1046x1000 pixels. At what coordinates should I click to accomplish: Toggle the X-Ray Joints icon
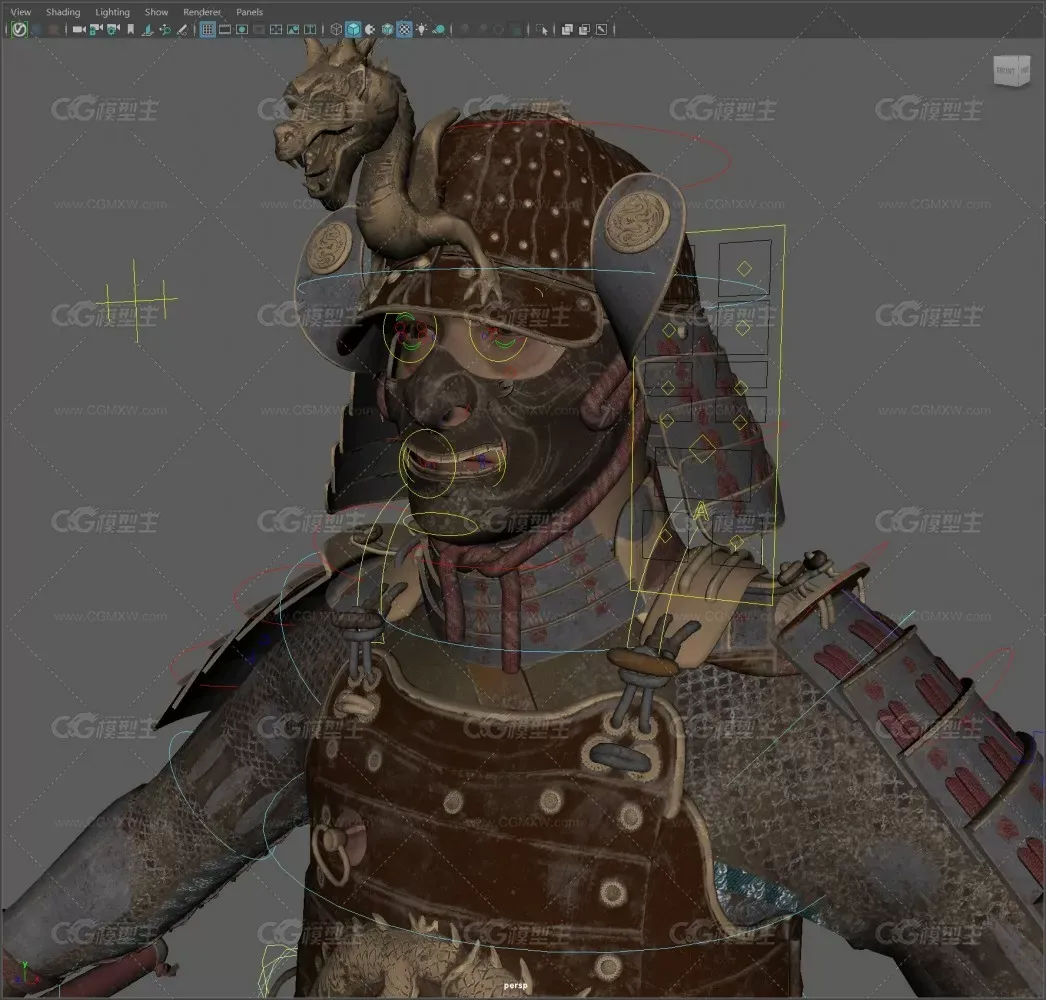pyautogui.click(x=601, y=29)
